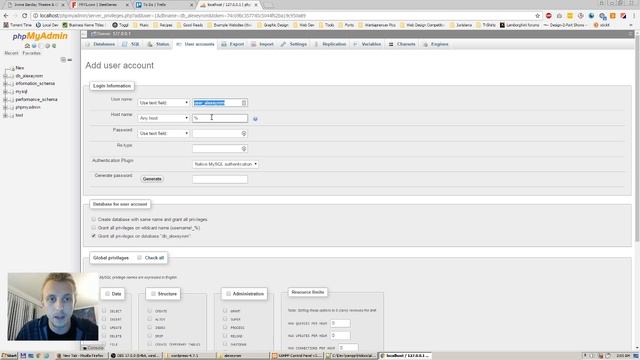Expand the db_alexeyrom database tree node
Image resolution: width=640 pixels, height=360 pixels.
(x=5, y=76)
